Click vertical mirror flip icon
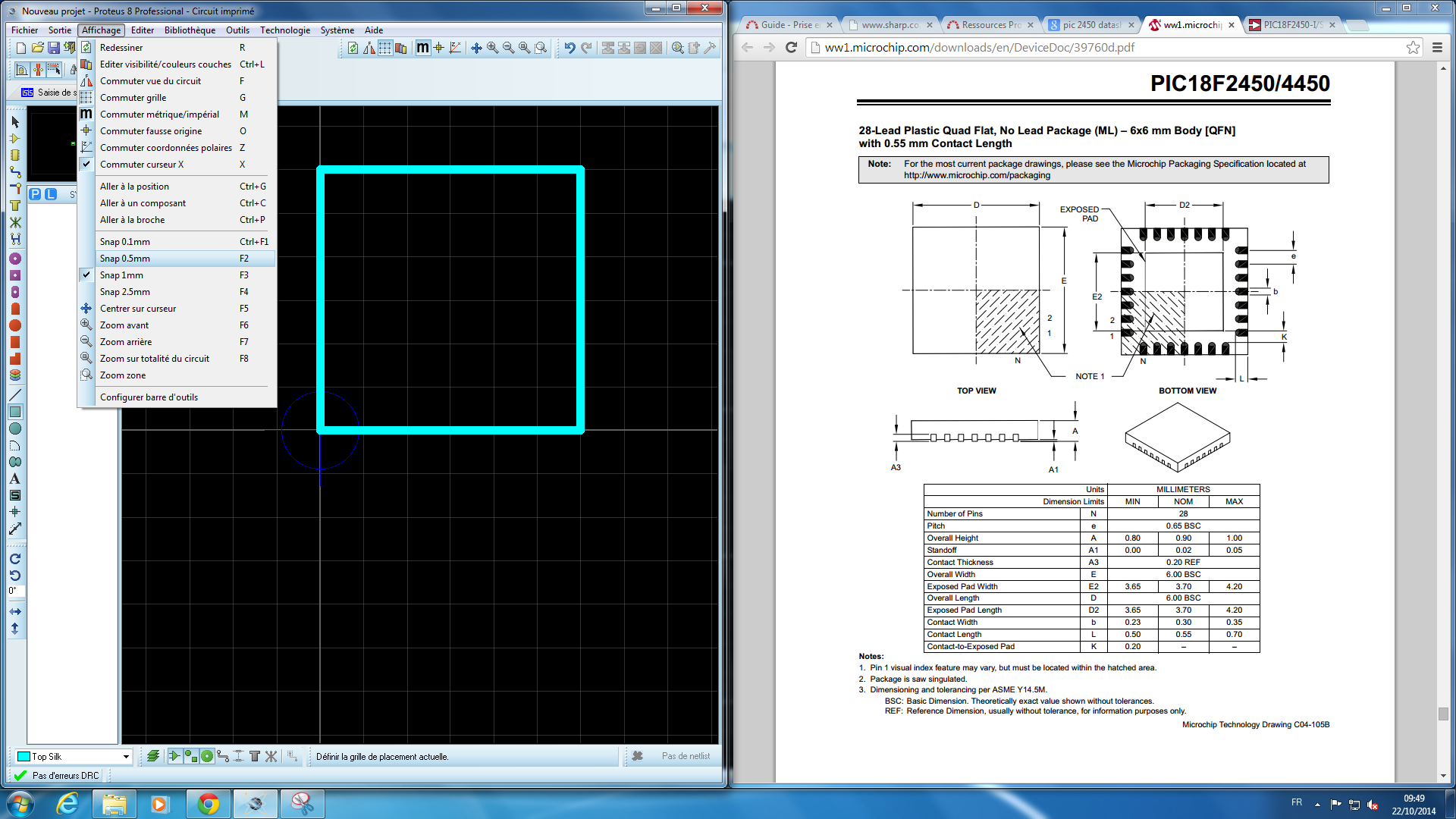Viewport: 1456px width, 819px height. coord(15,628)
